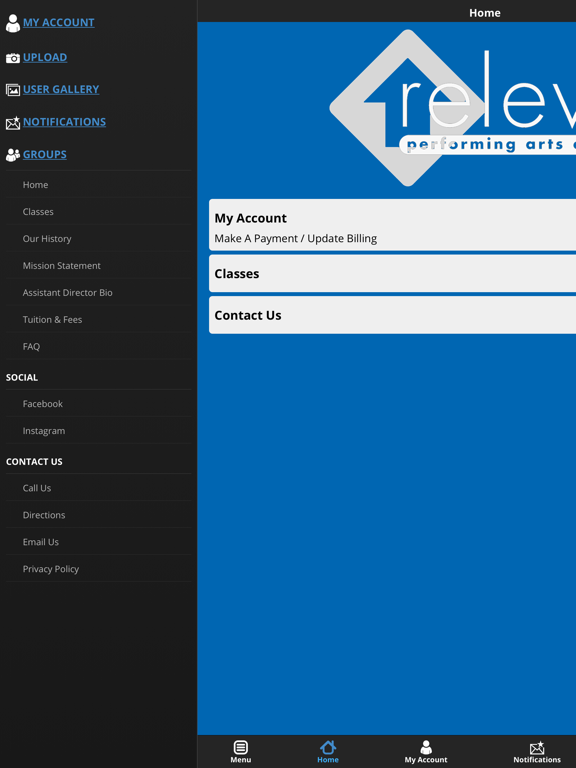Open My Account Make A Payment card

[x=392, y=225]
